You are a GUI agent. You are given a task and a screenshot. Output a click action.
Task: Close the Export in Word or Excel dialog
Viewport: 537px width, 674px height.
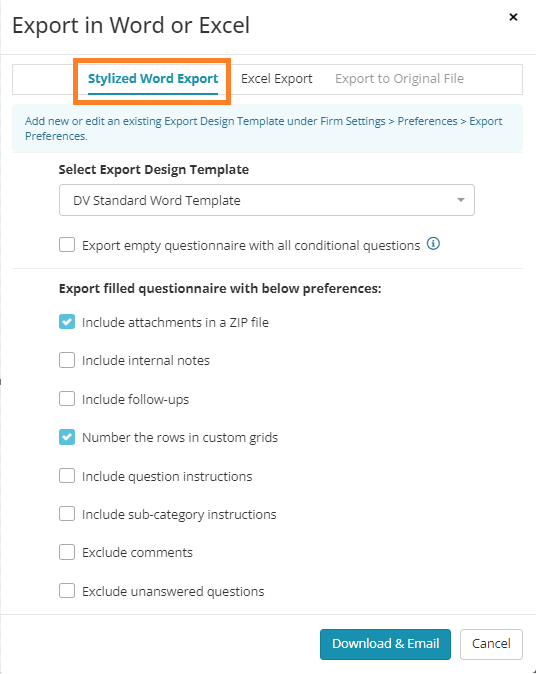pyautogui.click(x=513, y=17)
